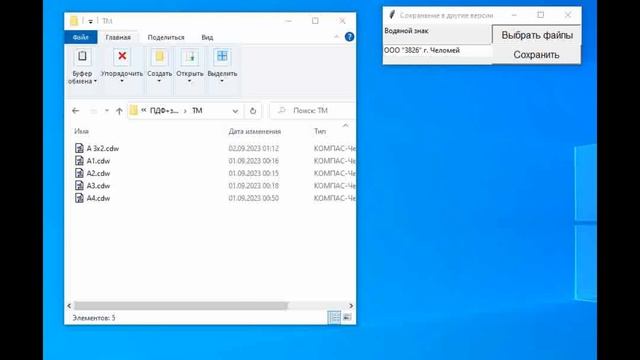
Task: Click the file icon of A4.cdw
Action: point(79,198)
